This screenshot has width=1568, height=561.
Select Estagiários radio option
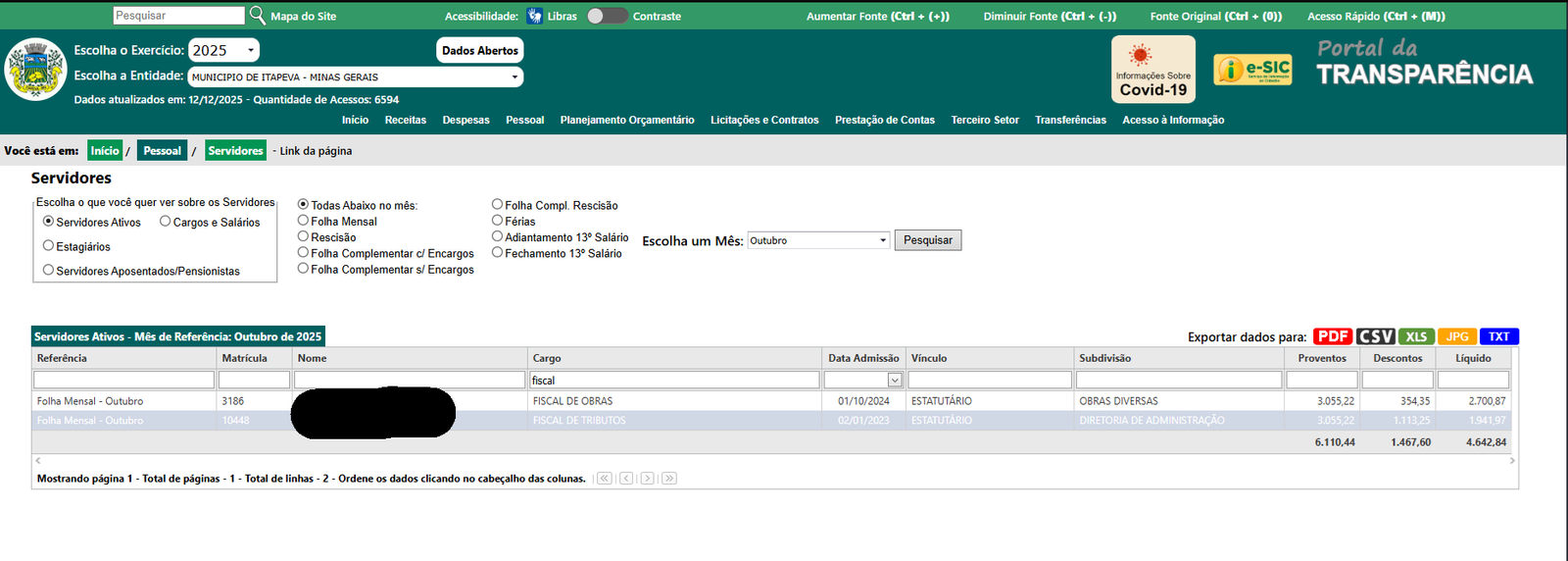coord(48,246)
